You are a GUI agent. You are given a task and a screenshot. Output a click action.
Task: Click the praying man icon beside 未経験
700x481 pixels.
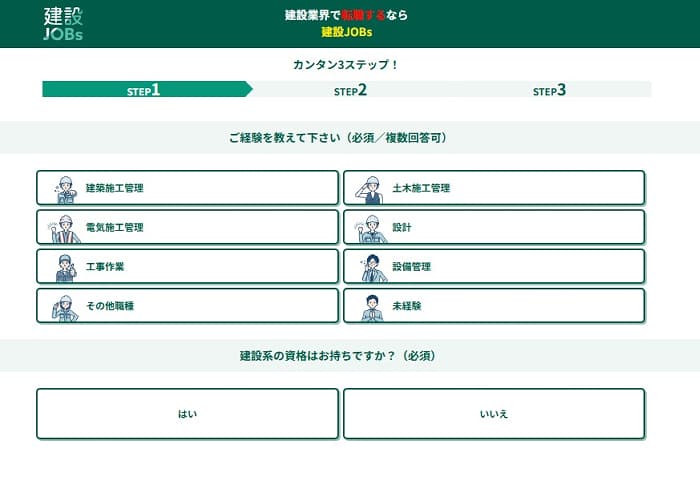click(x=372, y=308)
